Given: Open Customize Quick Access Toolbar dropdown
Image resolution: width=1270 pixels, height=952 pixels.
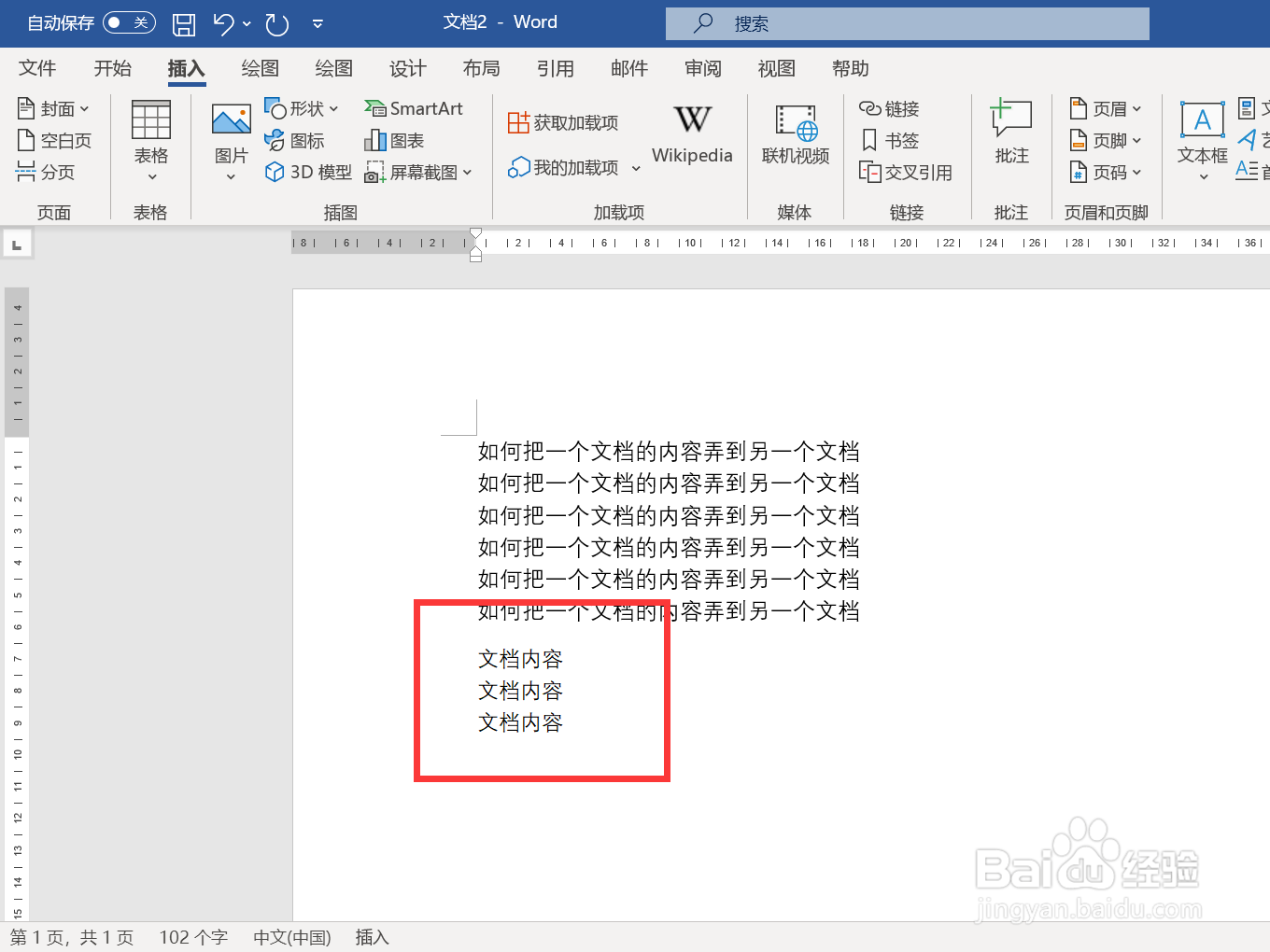Looking at the screenshot, I should click(x=317, y=24).
